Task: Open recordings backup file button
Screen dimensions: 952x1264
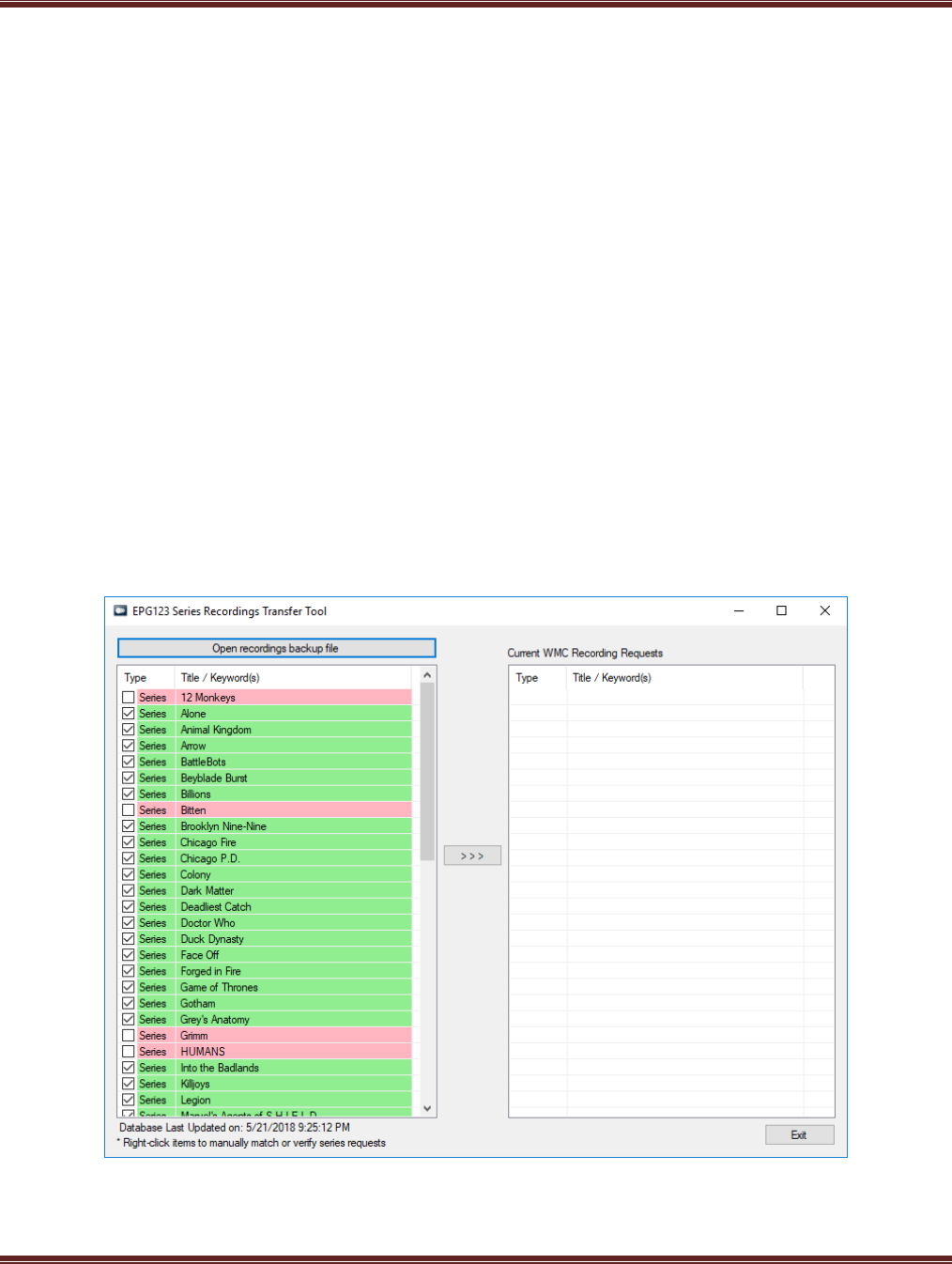Action: [x=276, y=648]
